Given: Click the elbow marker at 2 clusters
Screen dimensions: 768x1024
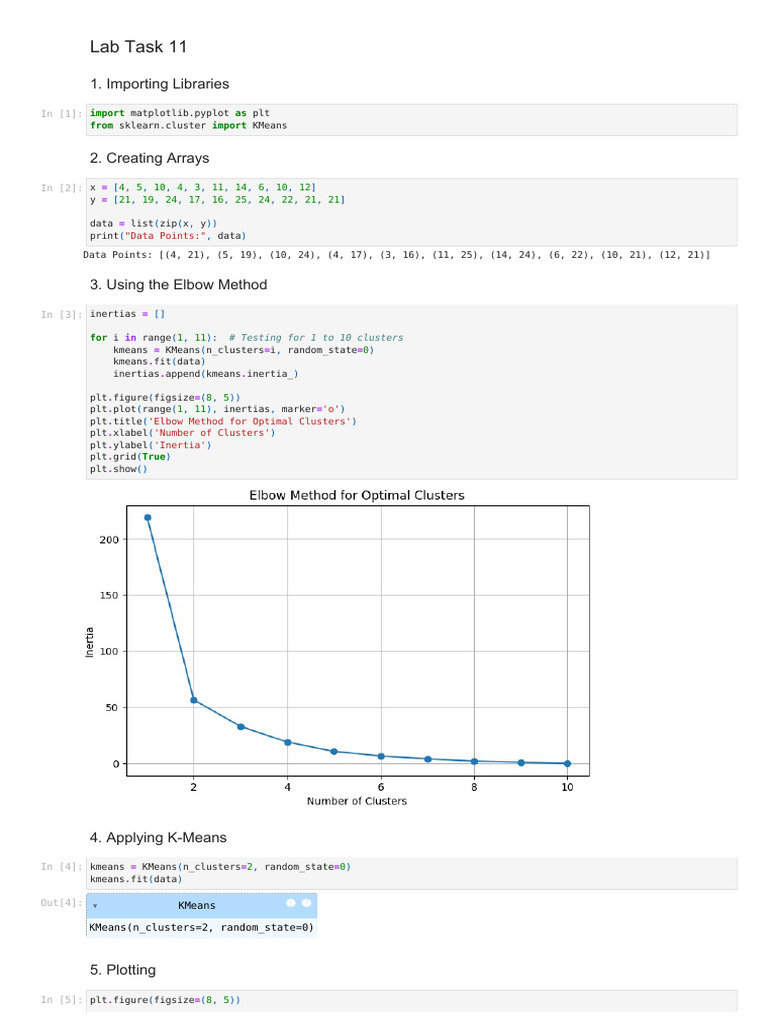Looking at the screenshot, I should pos(194,700).
